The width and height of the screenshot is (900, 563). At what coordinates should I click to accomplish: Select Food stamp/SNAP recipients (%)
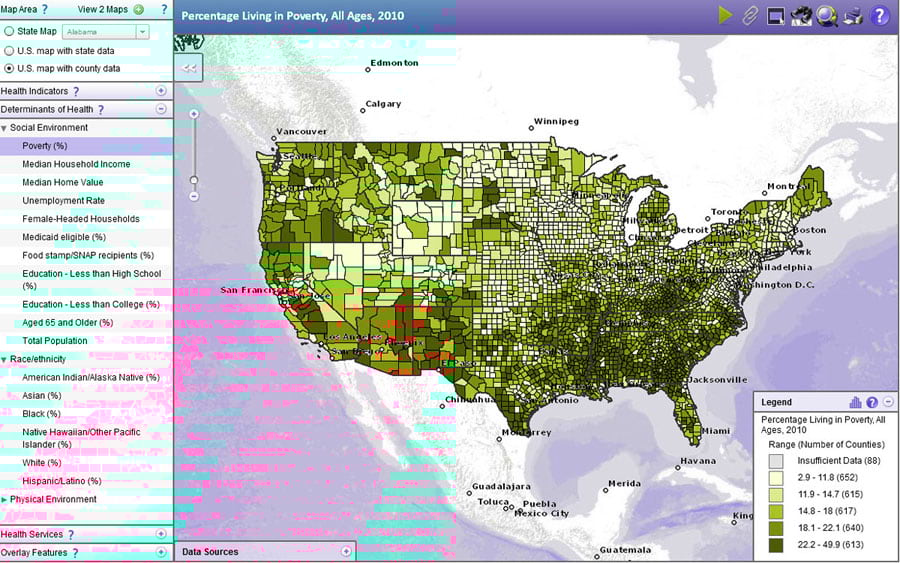point(88,255)
